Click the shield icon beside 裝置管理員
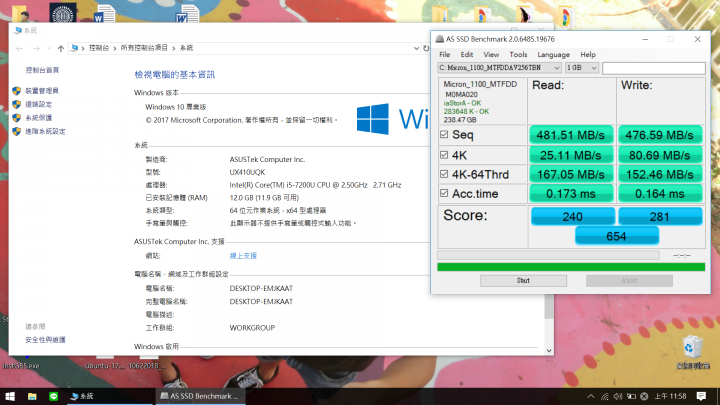This screenshot has height=405, width=720. (x=17, y=91)
